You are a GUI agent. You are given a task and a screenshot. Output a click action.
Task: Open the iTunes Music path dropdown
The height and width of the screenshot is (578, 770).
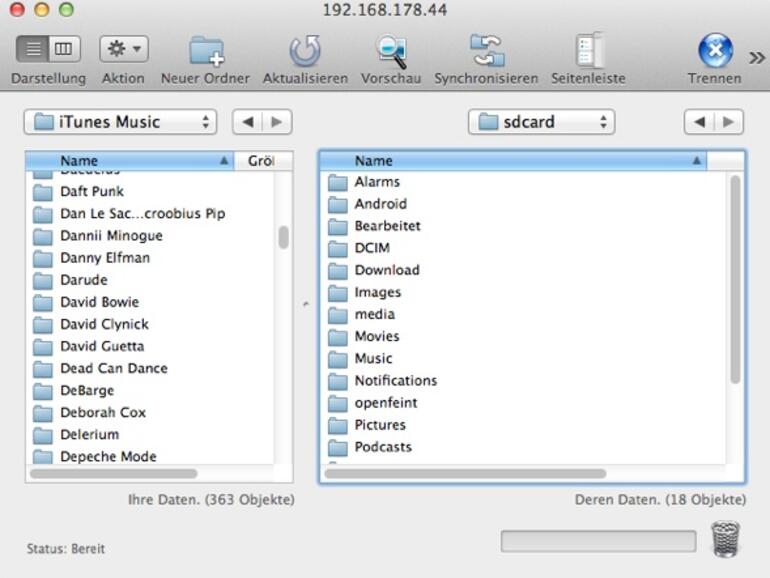click(120, 122)
